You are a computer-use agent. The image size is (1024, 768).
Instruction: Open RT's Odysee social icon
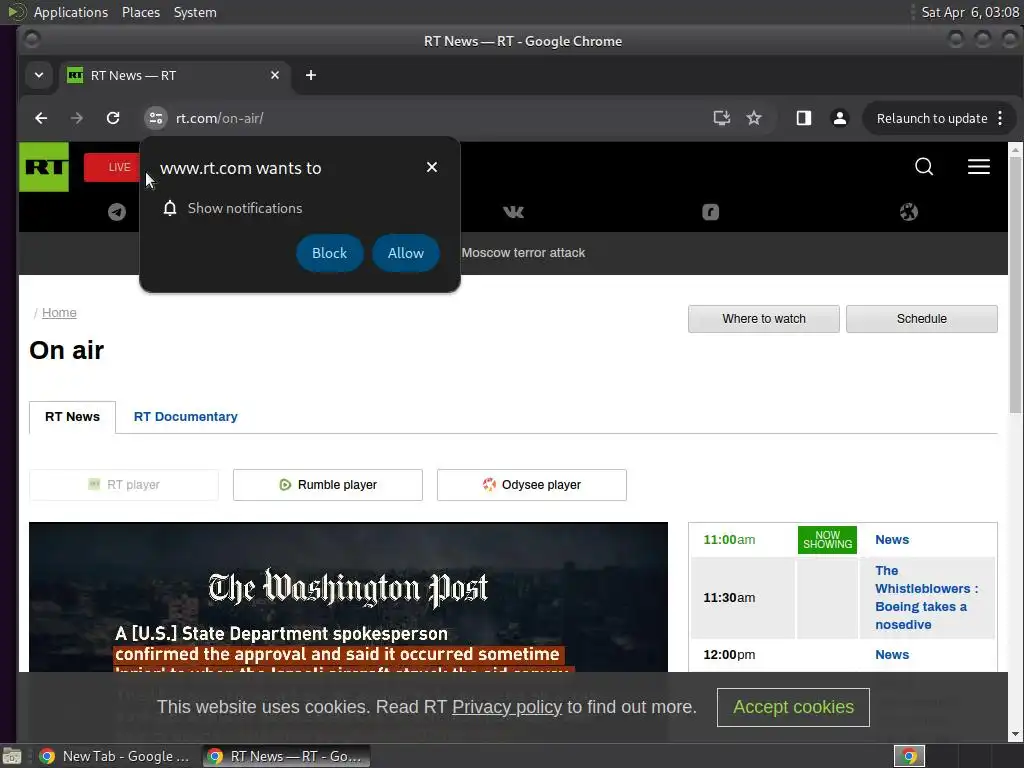click(x=908, y=212)
